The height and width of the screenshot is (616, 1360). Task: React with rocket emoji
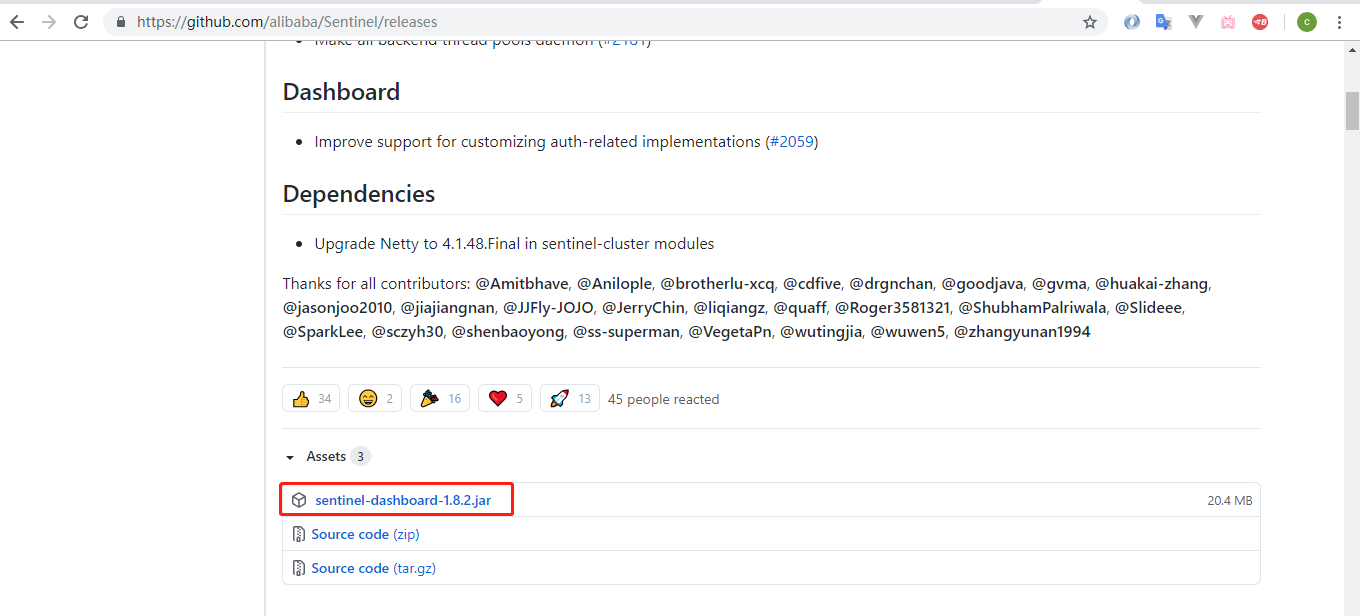570,398
